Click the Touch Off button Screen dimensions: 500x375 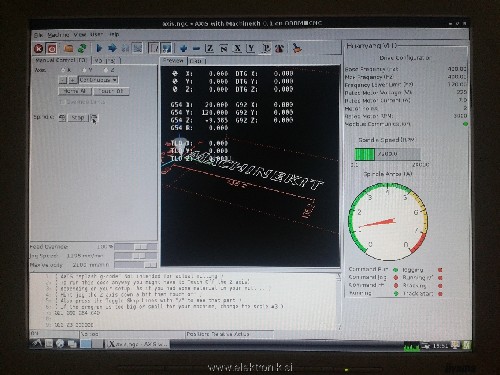tap(111, 91)
